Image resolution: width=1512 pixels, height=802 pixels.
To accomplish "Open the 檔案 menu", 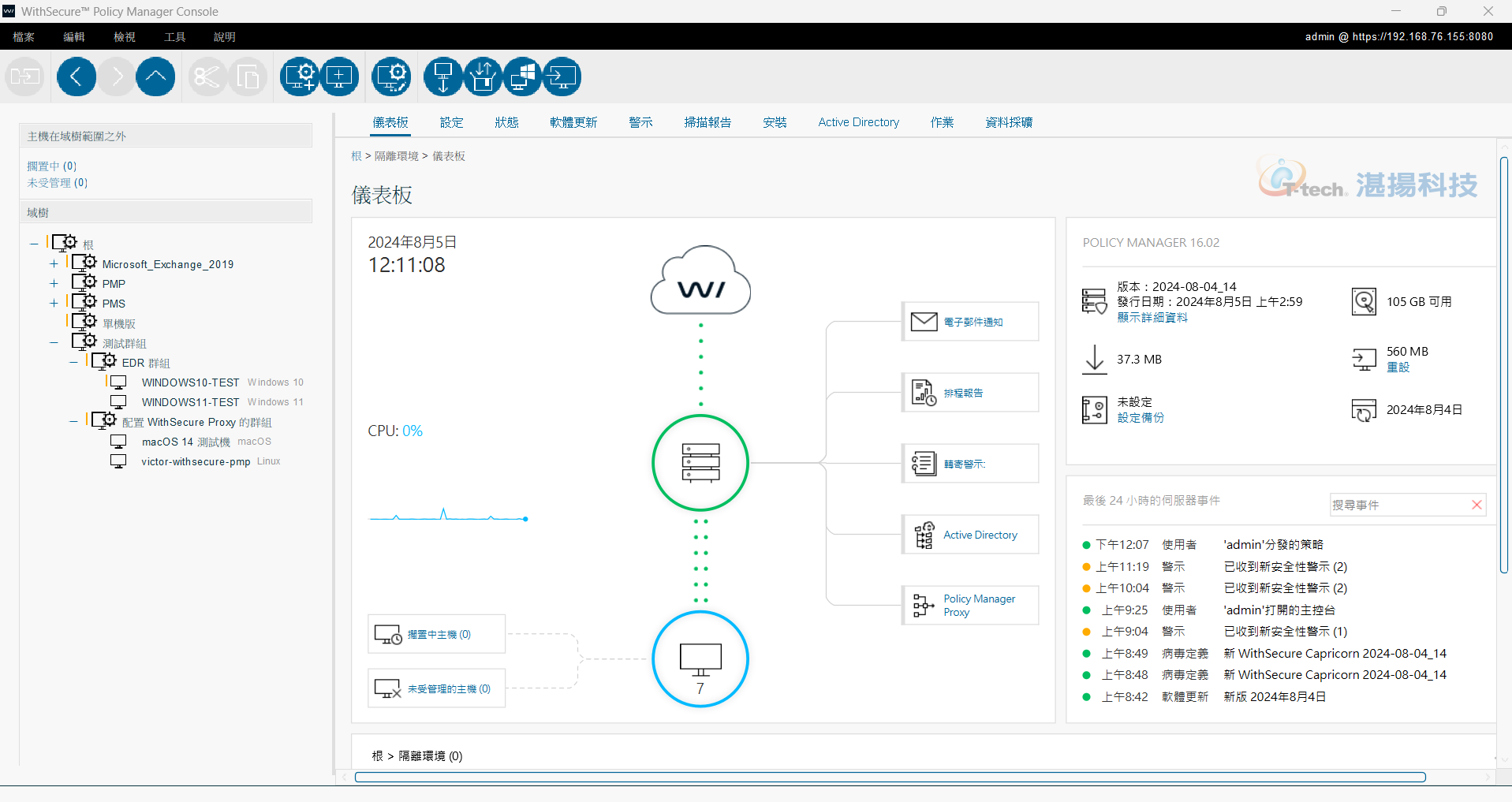I will coord(24,37).
